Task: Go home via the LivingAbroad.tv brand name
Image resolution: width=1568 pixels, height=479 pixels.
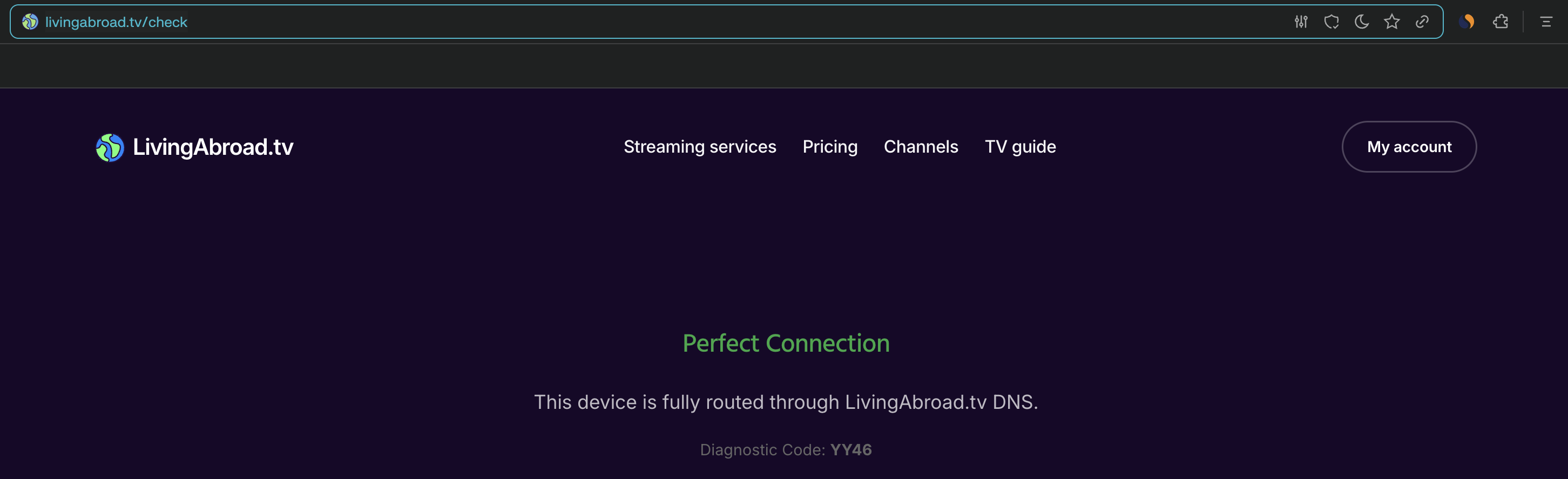Action: click(213, 147)
